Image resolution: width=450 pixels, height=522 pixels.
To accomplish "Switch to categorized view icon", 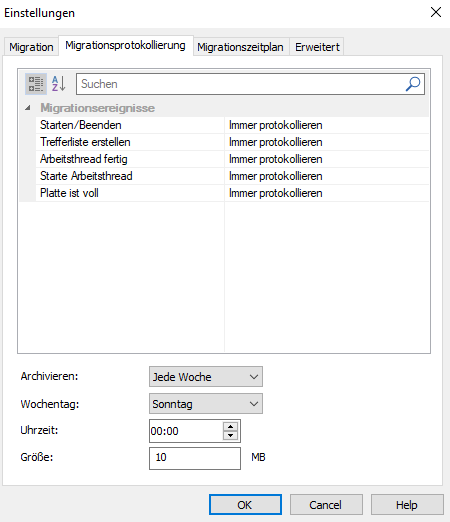I will (x=36, y=84).
